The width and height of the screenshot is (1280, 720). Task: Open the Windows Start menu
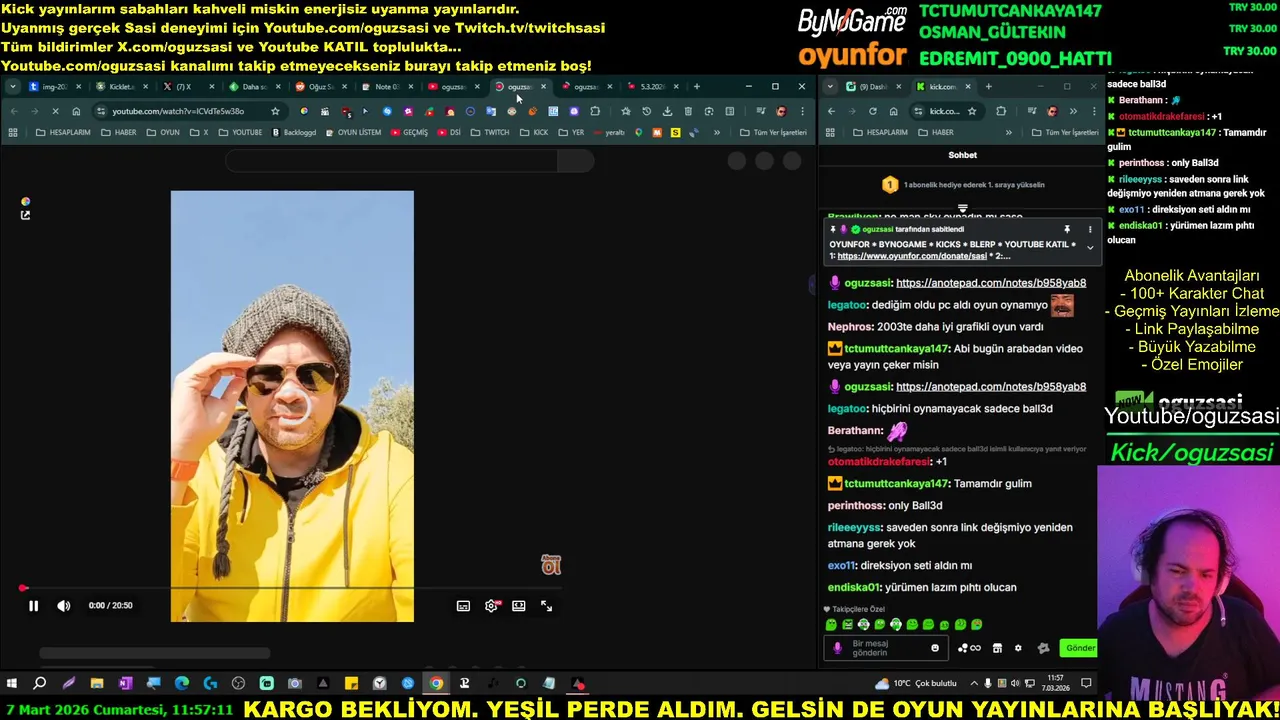(x=12, y=683)
